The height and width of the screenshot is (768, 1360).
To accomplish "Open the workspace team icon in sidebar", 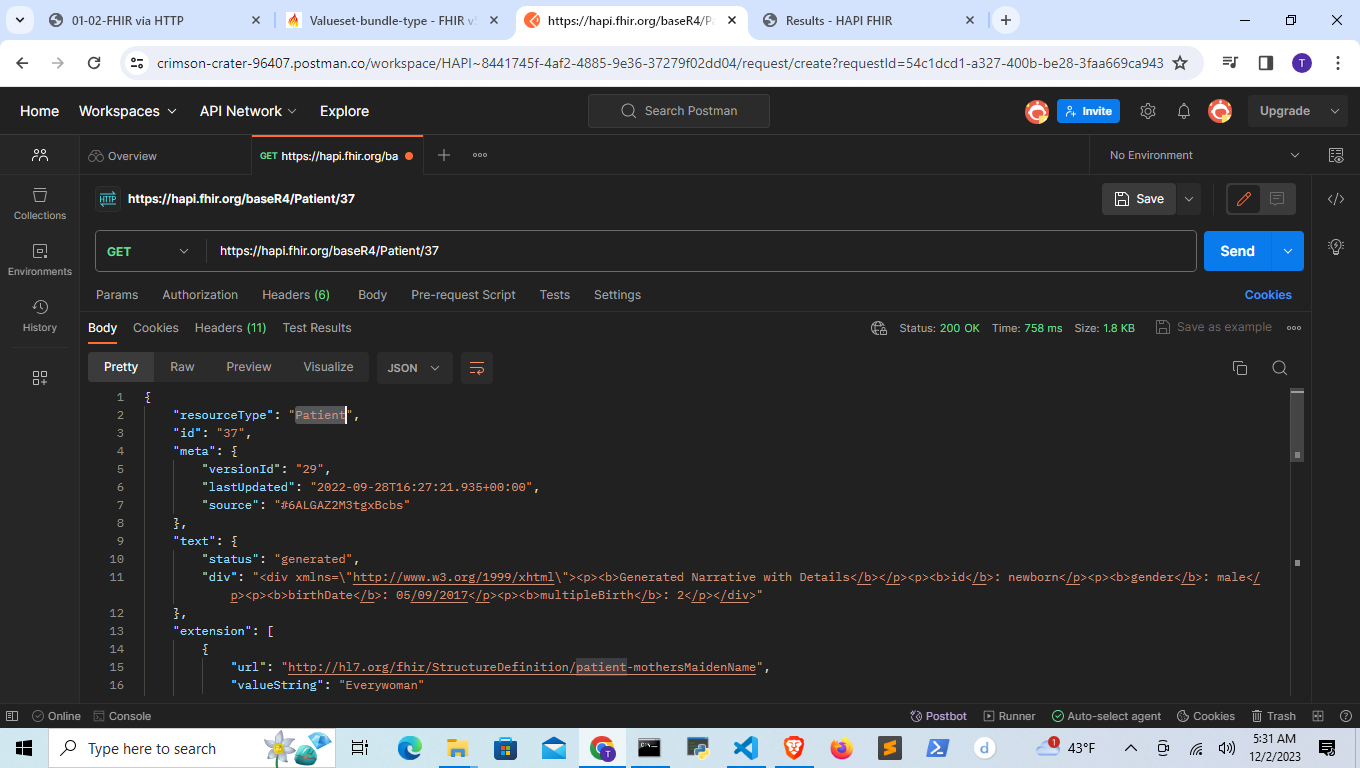I will (x=40, y=155).
